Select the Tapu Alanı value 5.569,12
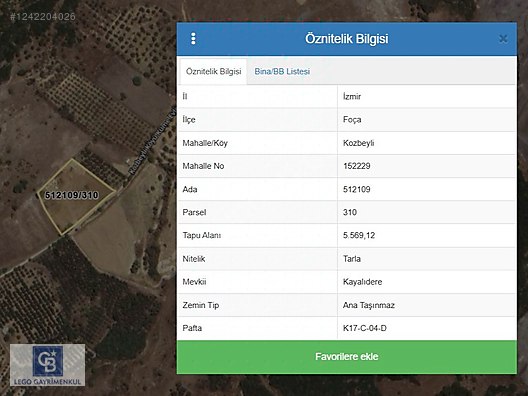Screen dimensions: 528x396 tap(359, 235)
